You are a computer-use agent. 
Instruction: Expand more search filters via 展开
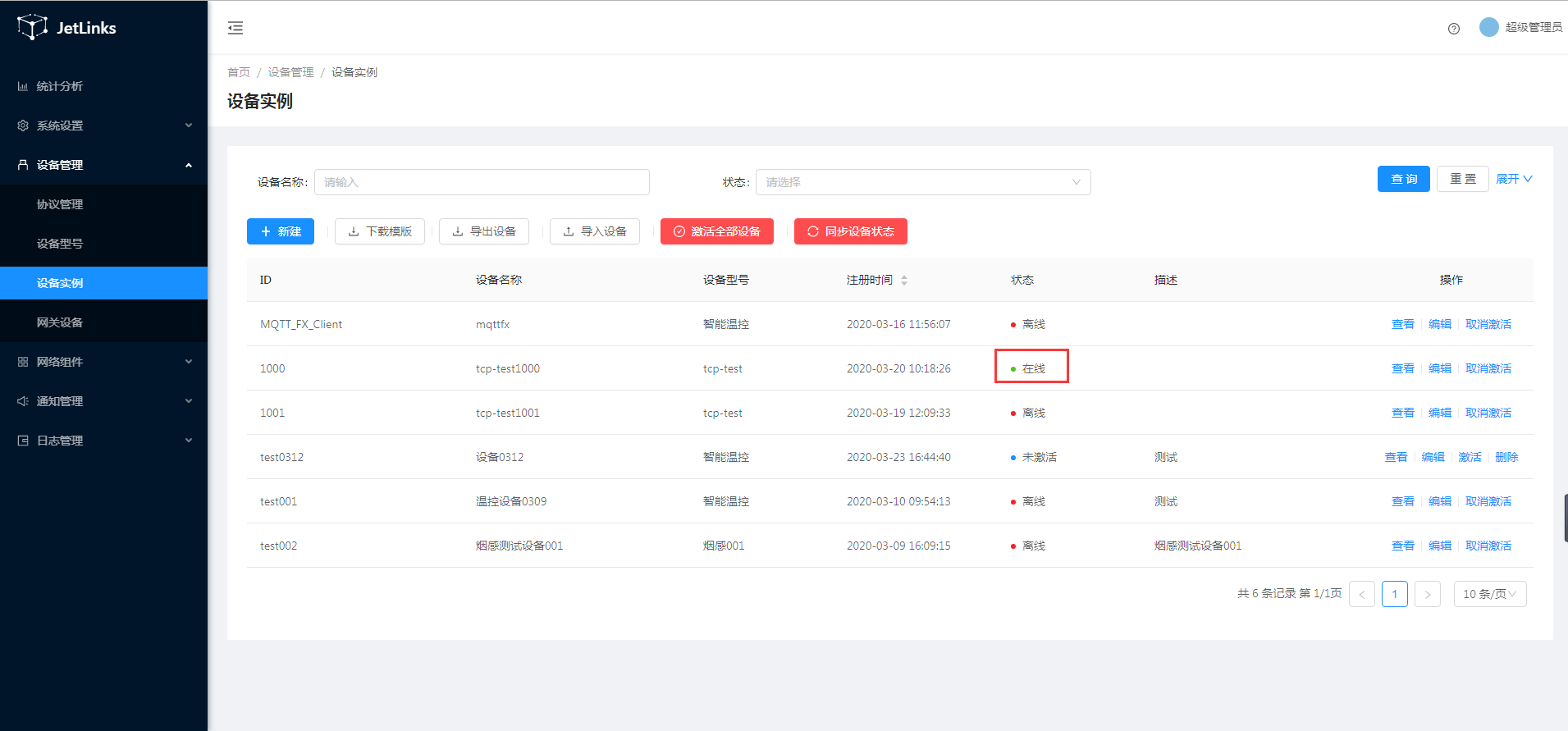click(x=1513, y=179)
